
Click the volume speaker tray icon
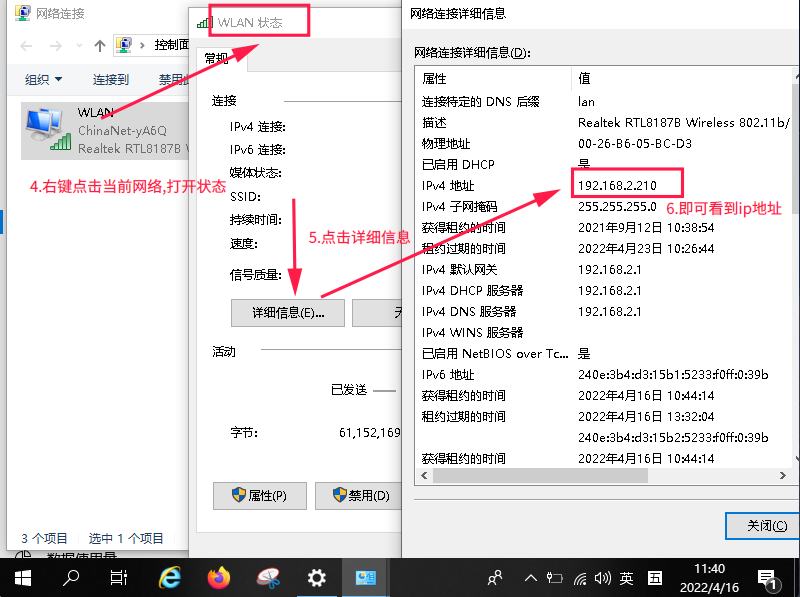point(602,578)
